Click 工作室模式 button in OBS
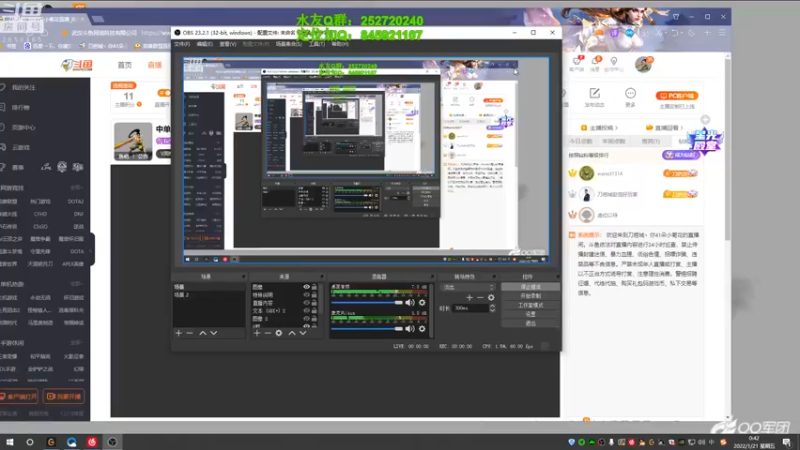The width and height of the screenshot is (800, 450). point(531,306)
